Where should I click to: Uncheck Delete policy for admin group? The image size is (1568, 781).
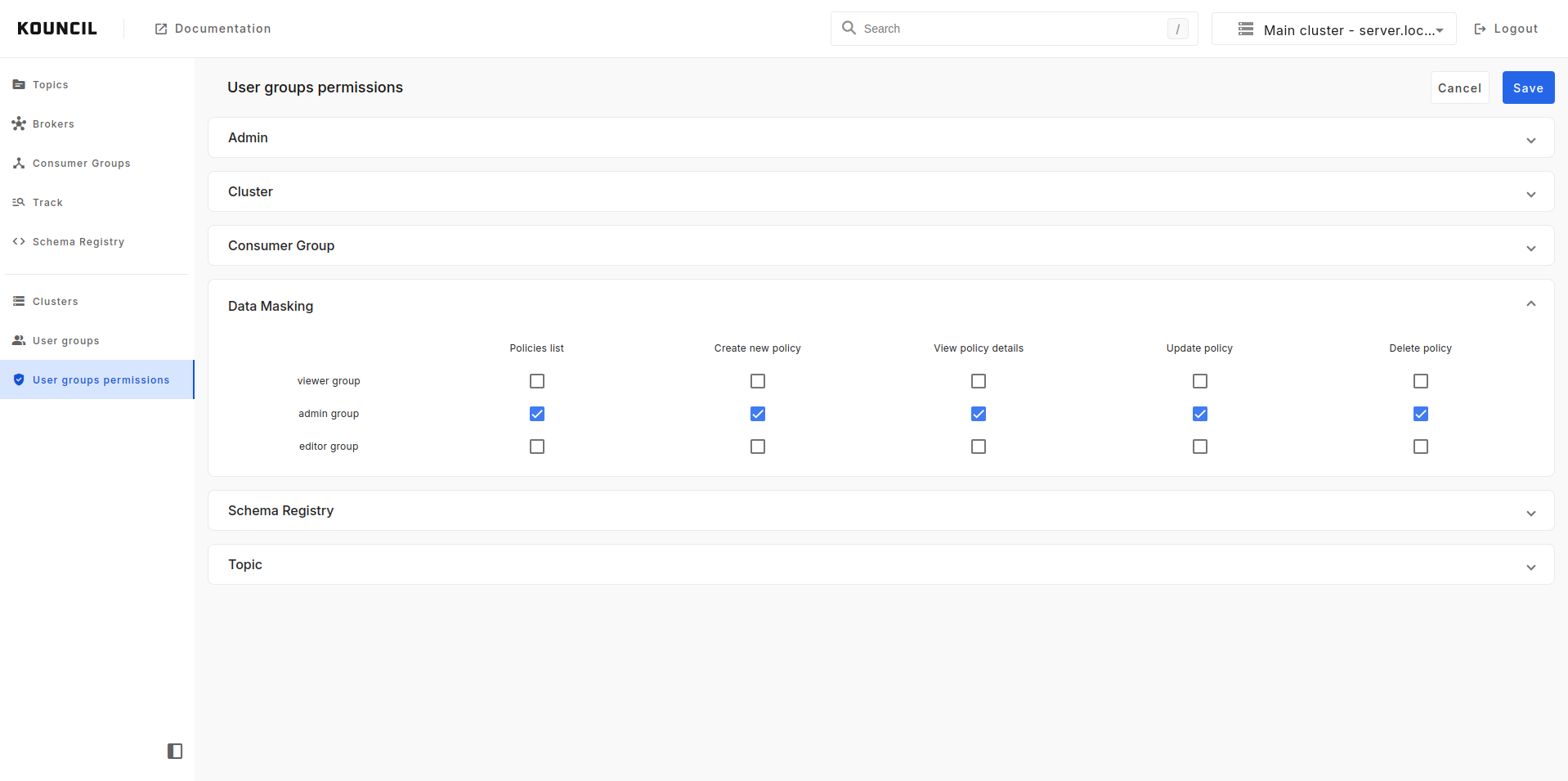point(1420,414)
